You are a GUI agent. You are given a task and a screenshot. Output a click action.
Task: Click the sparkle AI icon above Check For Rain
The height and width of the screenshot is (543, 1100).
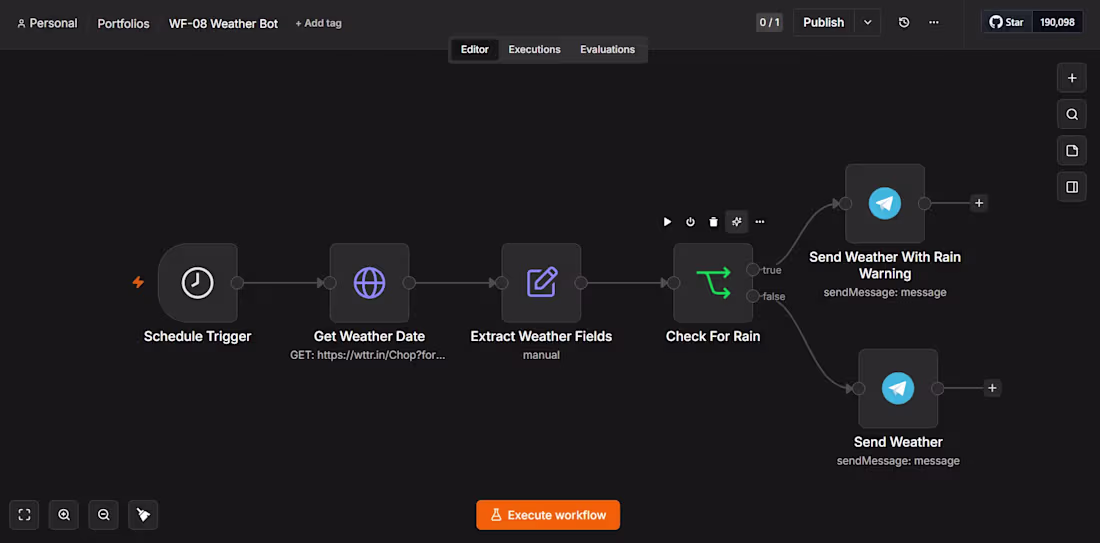(x=737, y=222)
